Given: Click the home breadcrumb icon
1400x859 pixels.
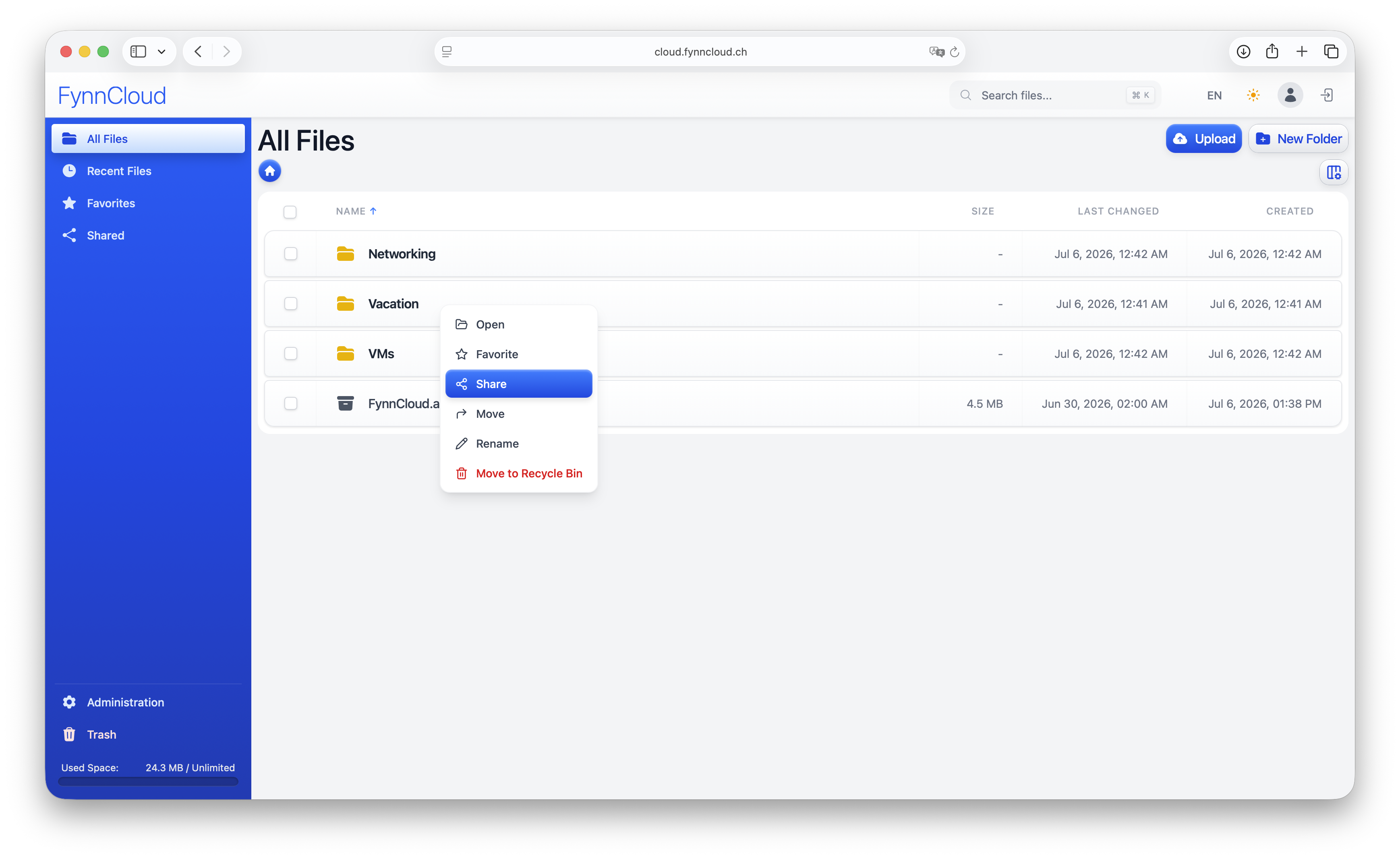Looking at the screenshot, I should (x=269, y=171).
